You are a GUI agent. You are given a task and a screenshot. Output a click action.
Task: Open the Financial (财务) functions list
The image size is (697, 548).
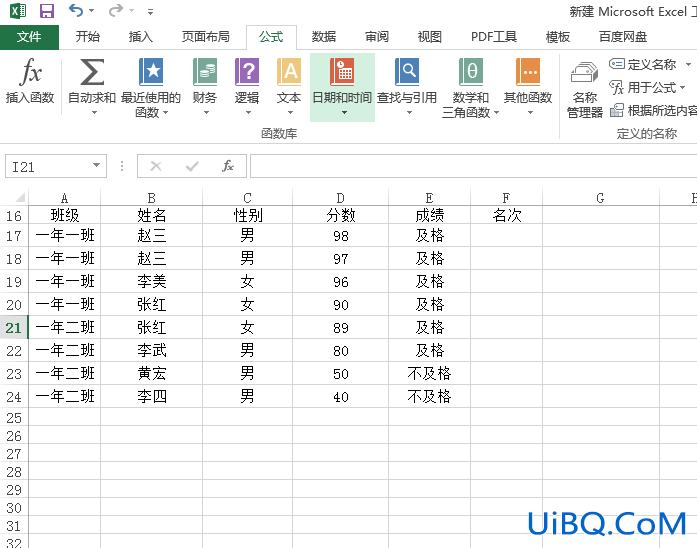(204, 86)
